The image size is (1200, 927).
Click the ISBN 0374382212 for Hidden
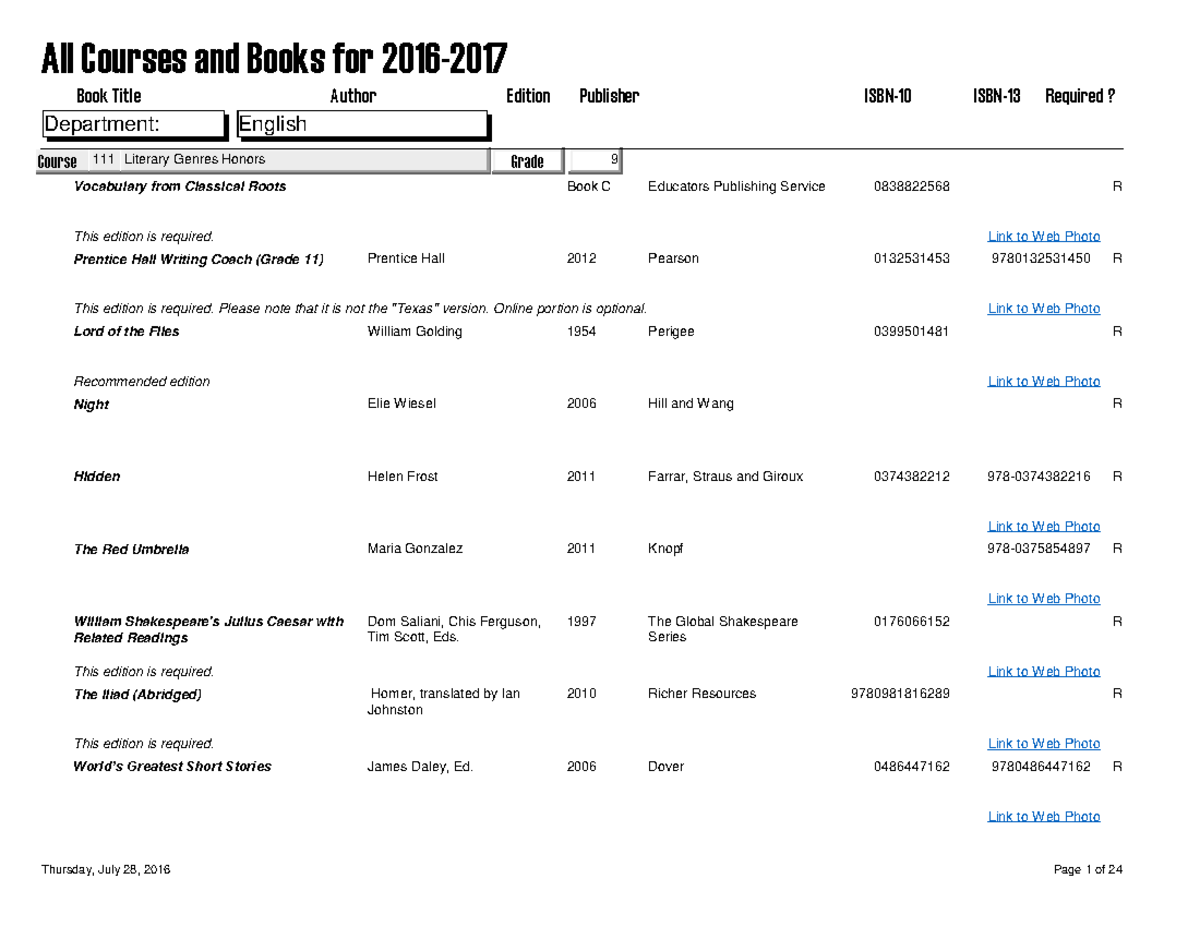[x=912, y=476]
